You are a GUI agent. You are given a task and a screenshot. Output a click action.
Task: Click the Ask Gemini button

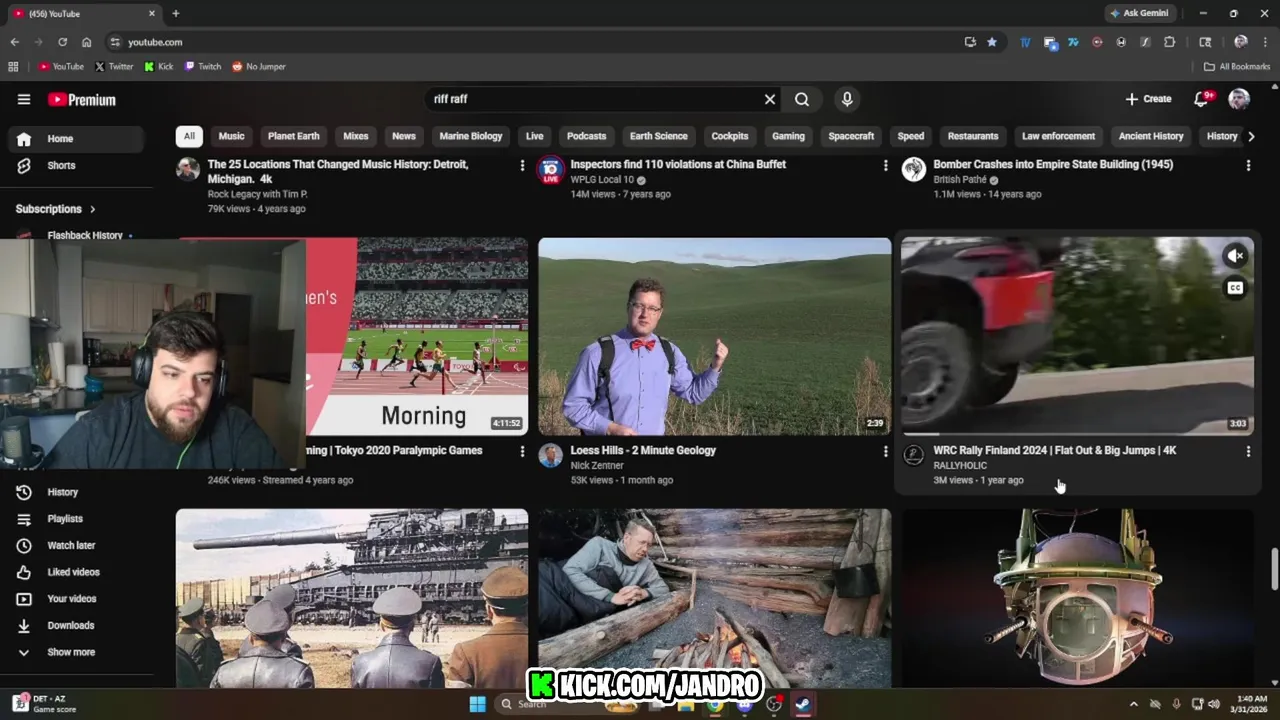(1138, 13)
